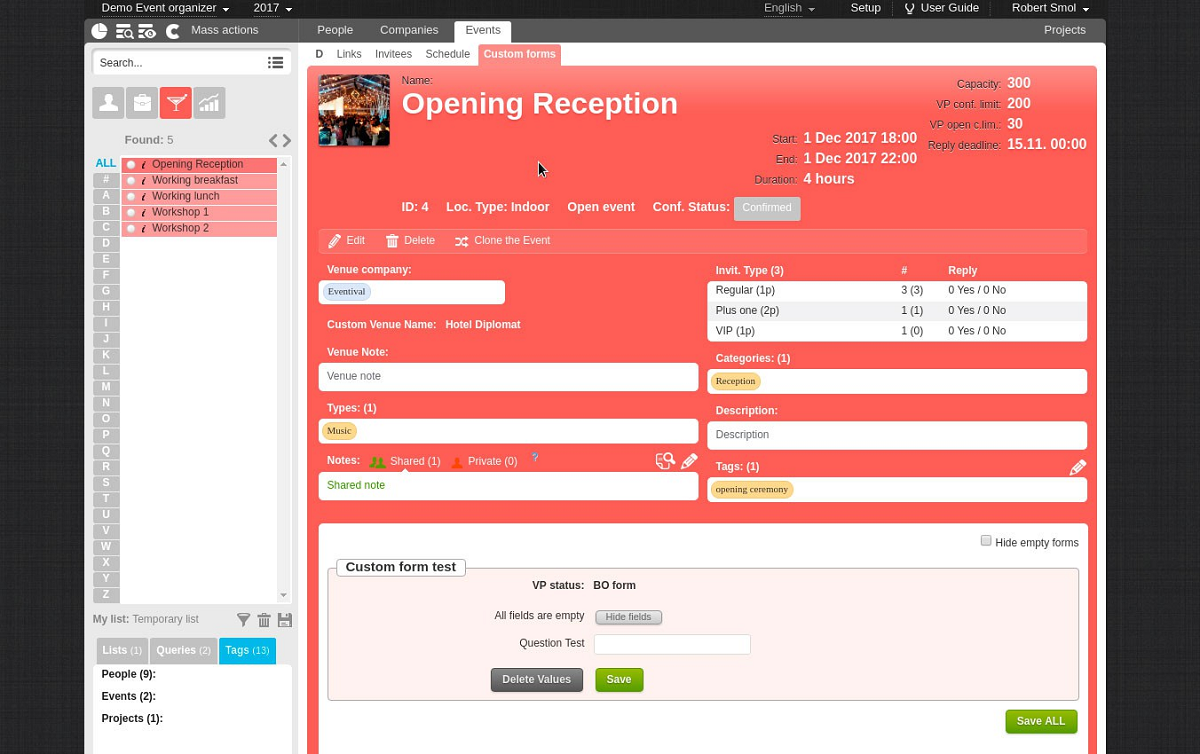This screenshot has width=1200, height=754.
Task: Delete My list using the trash icon
Action: (x=264, y=620)
